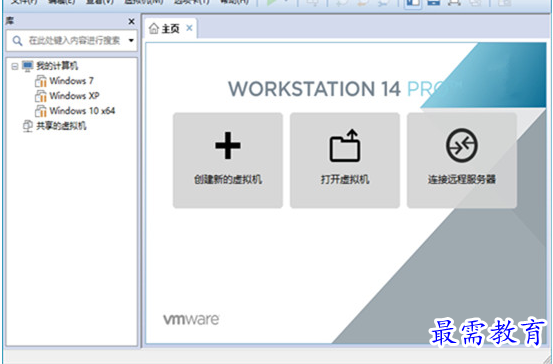Select the Windows 7 virtual machine
This screenshot has height=364, width=553.
(71, 81)
